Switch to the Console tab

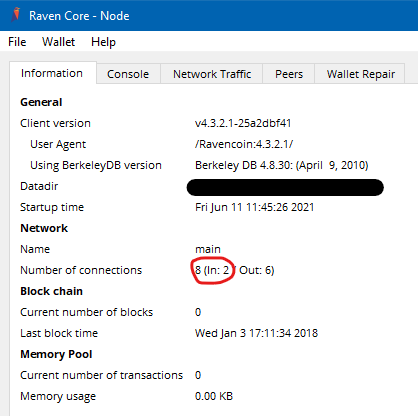(x=128, y=74)
